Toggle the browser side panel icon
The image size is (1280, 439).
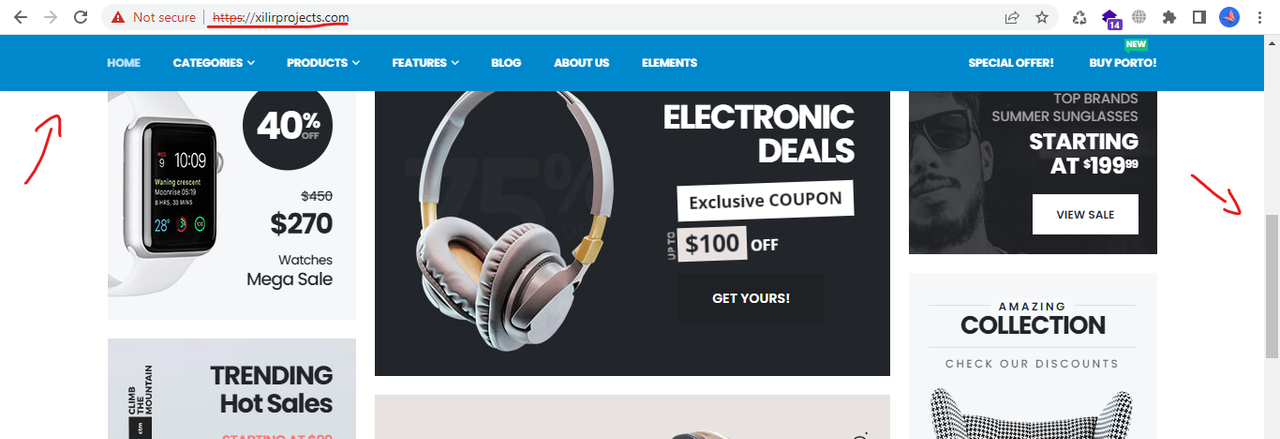pos(1199,17)
